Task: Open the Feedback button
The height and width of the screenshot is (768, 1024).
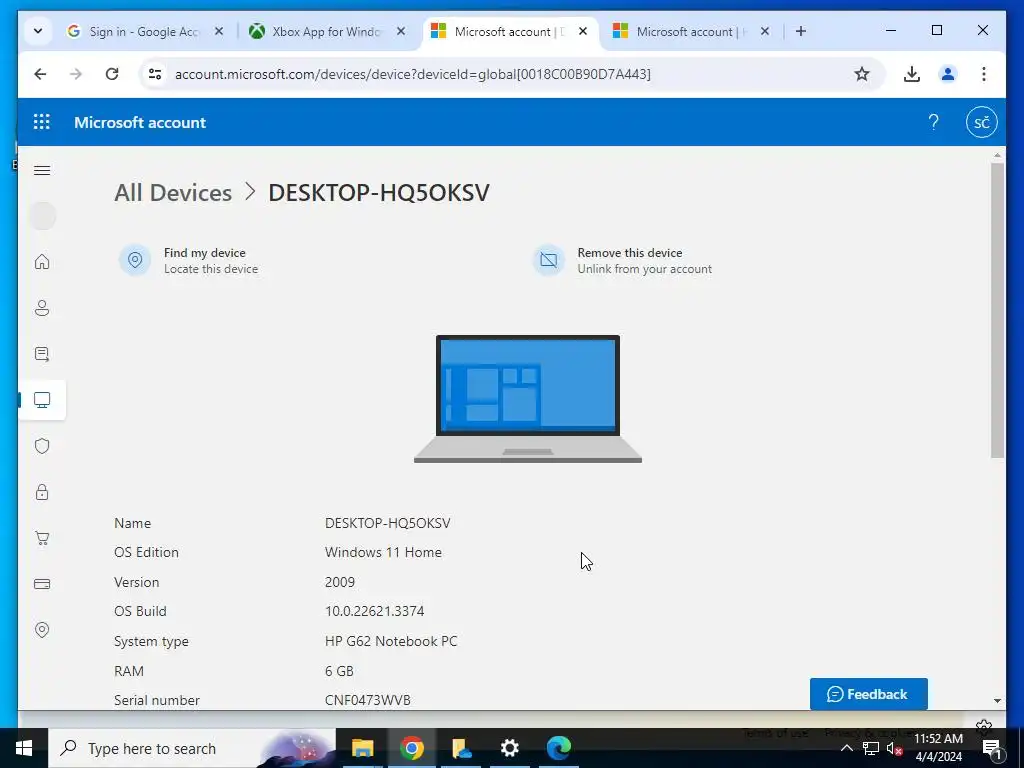Action: tap(869, 694)
